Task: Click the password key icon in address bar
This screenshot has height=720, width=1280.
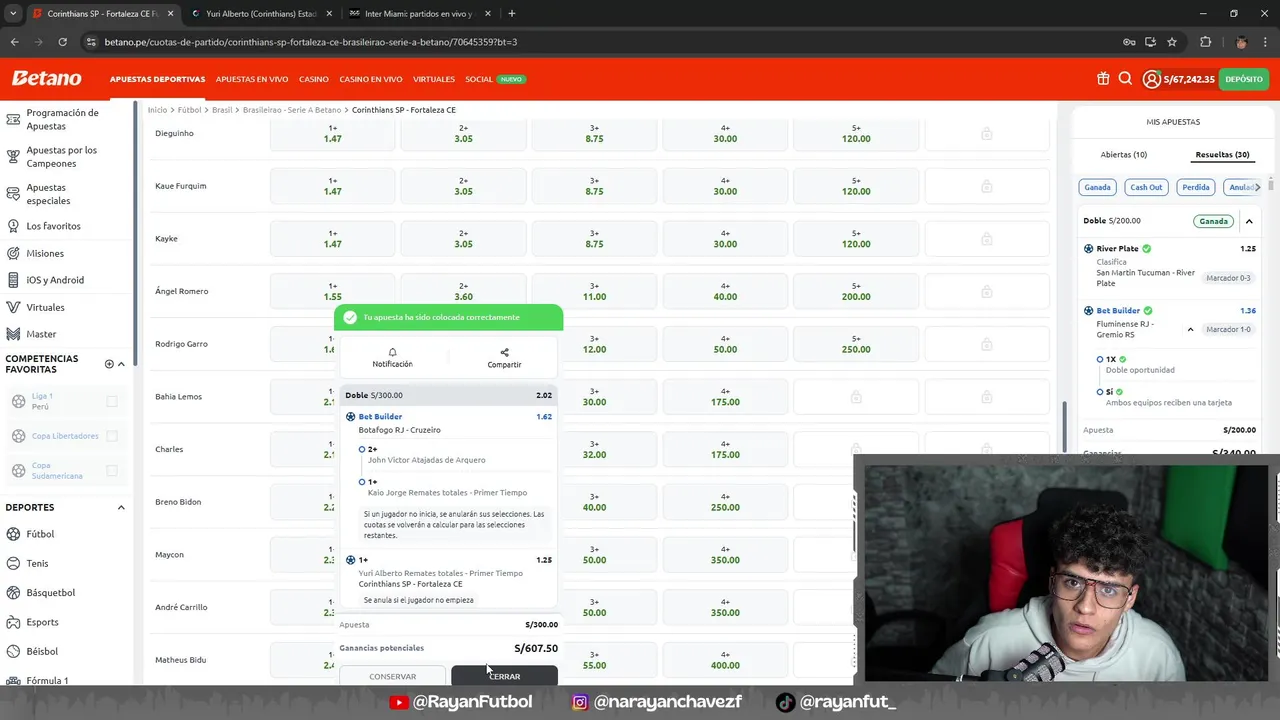Action: click(1129, 42)
